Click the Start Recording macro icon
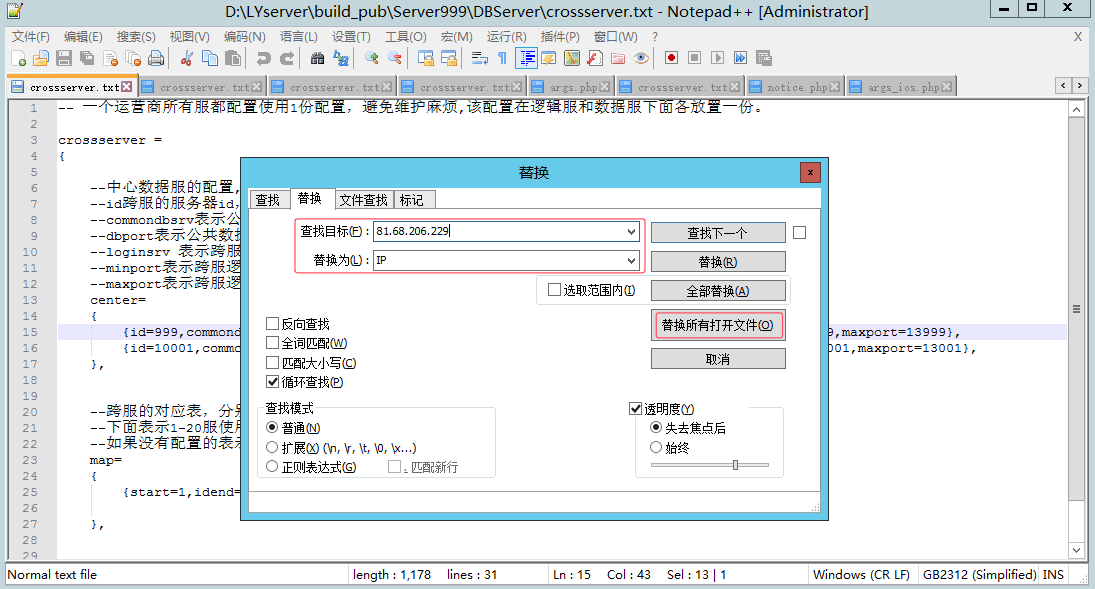The width and height of the screenshot is (1095, 589). 671,58
